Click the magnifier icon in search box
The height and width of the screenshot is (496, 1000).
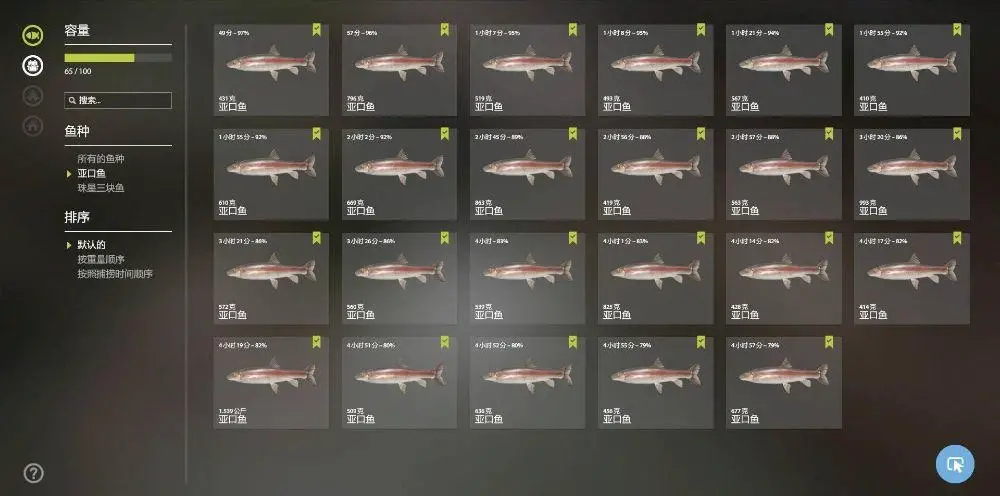[x=72, y=101]
